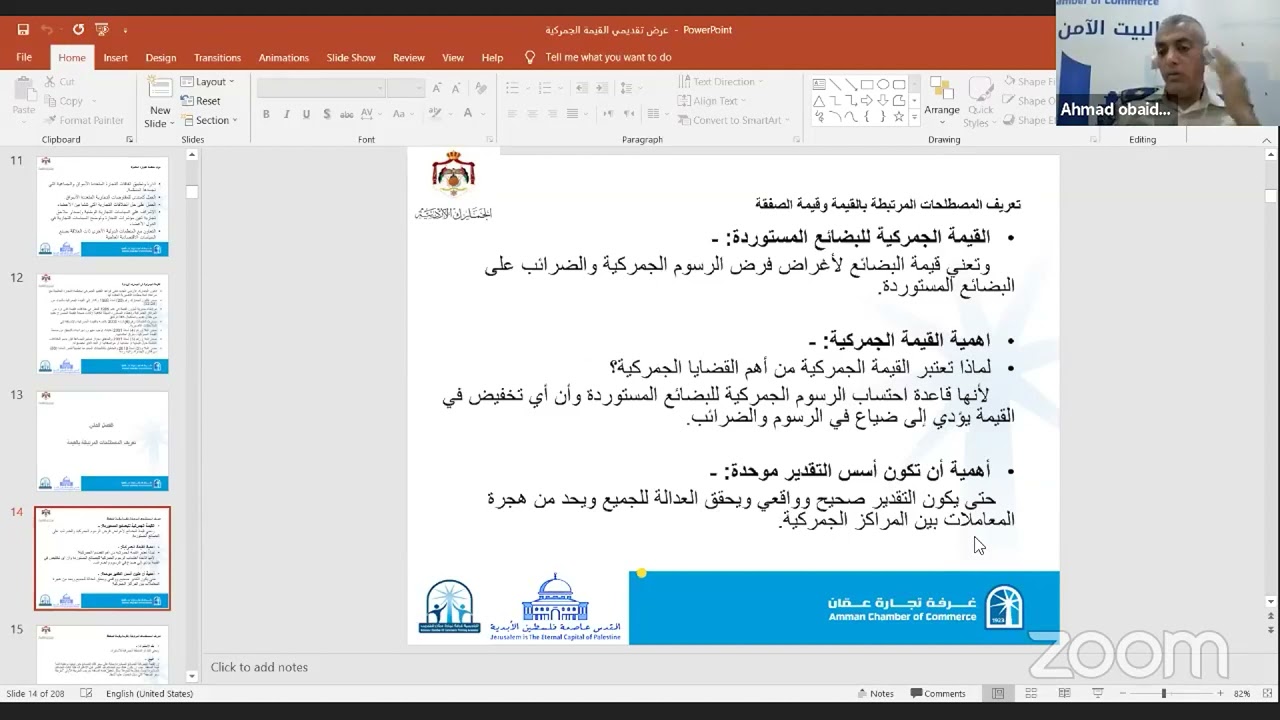Open Customize Quick Access Toolbar dropdown
The image size is (1280, 720).
[125, 31]
